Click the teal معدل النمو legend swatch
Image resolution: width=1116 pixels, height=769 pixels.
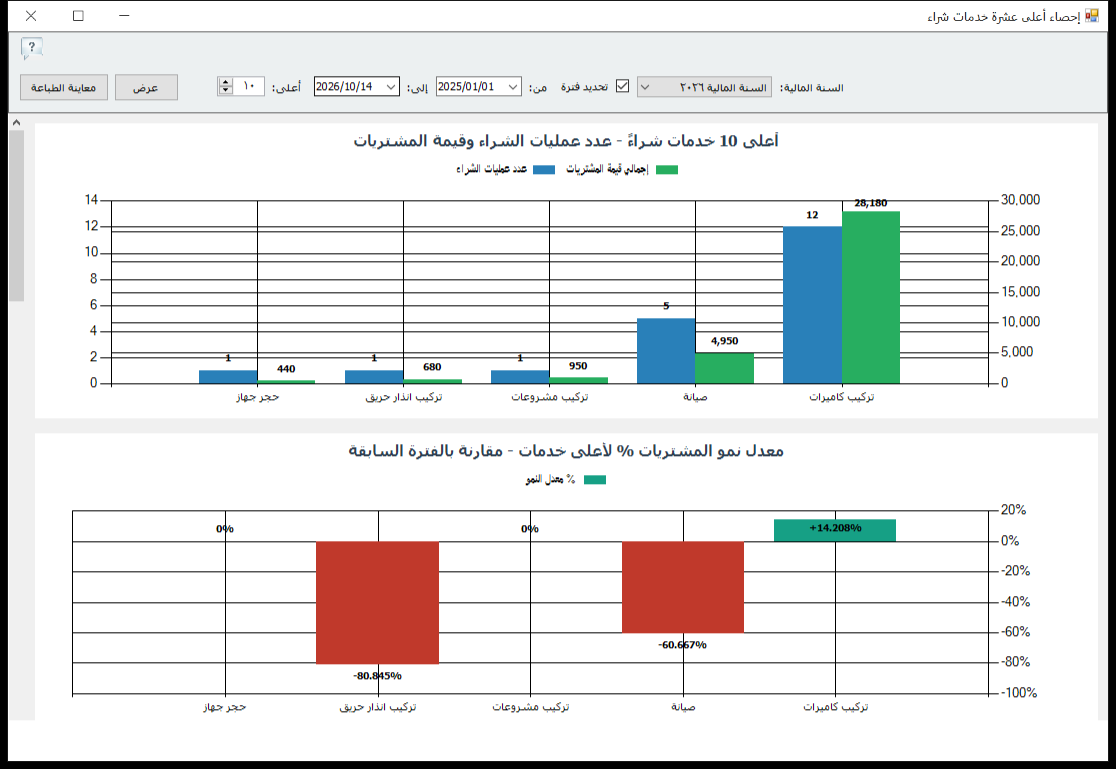tap(594, 480)
